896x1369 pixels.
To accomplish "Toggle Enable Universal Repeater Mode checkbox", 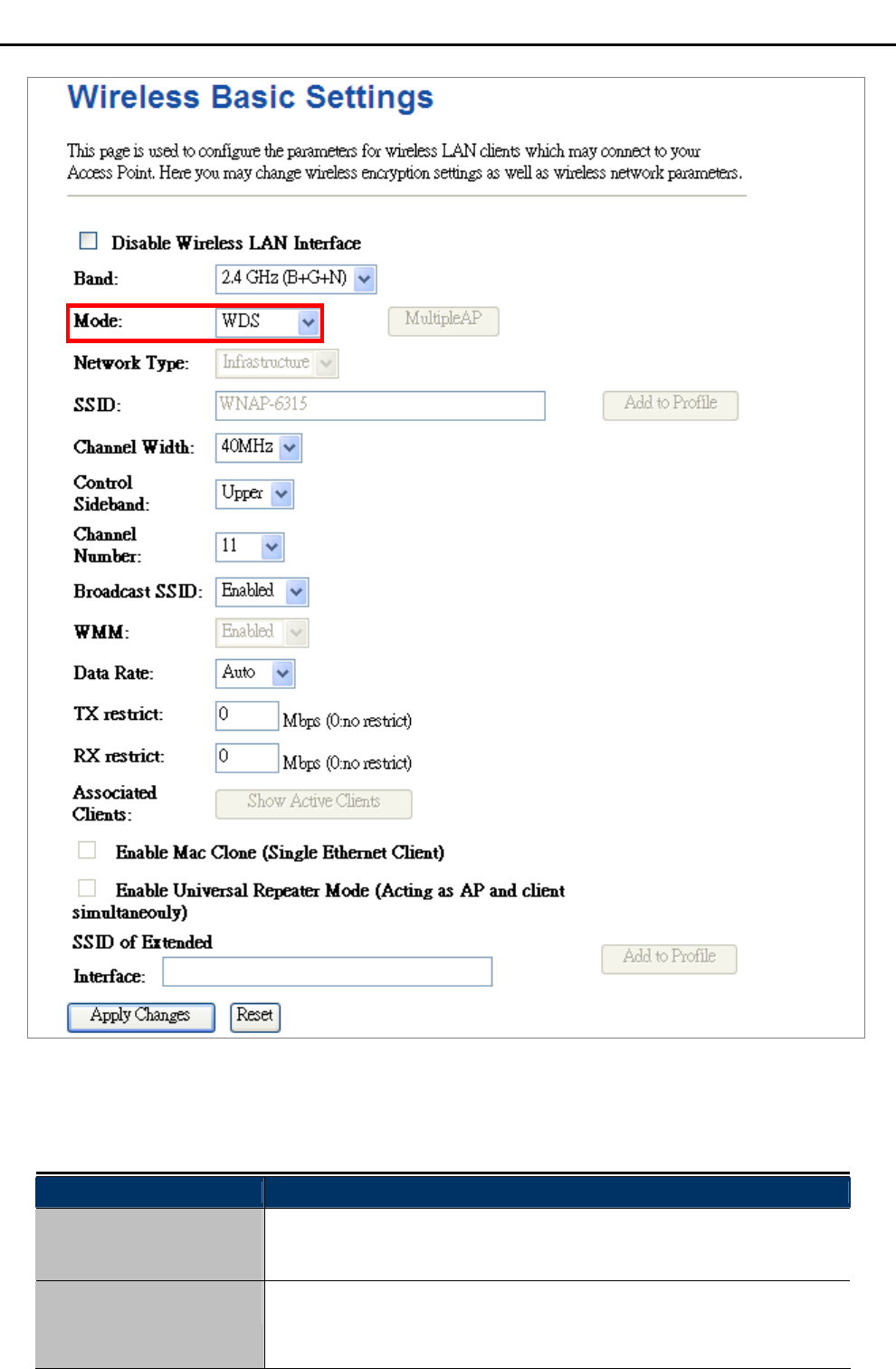I will tap(87, 888).
